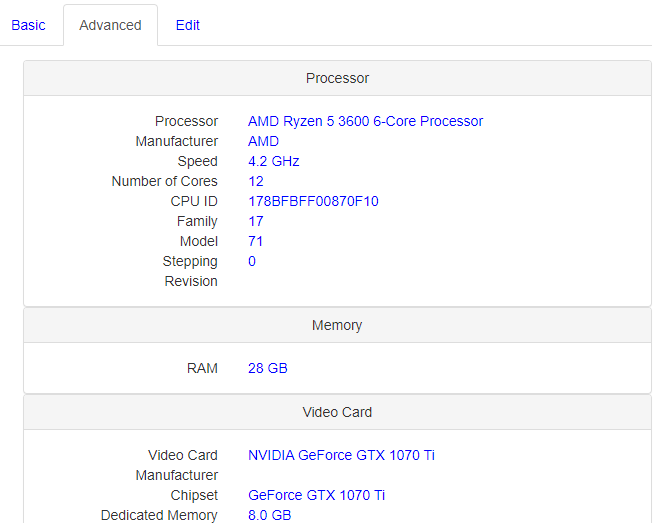Click the Model value 71
Screen dimensions: 661x523
point(255,241)
